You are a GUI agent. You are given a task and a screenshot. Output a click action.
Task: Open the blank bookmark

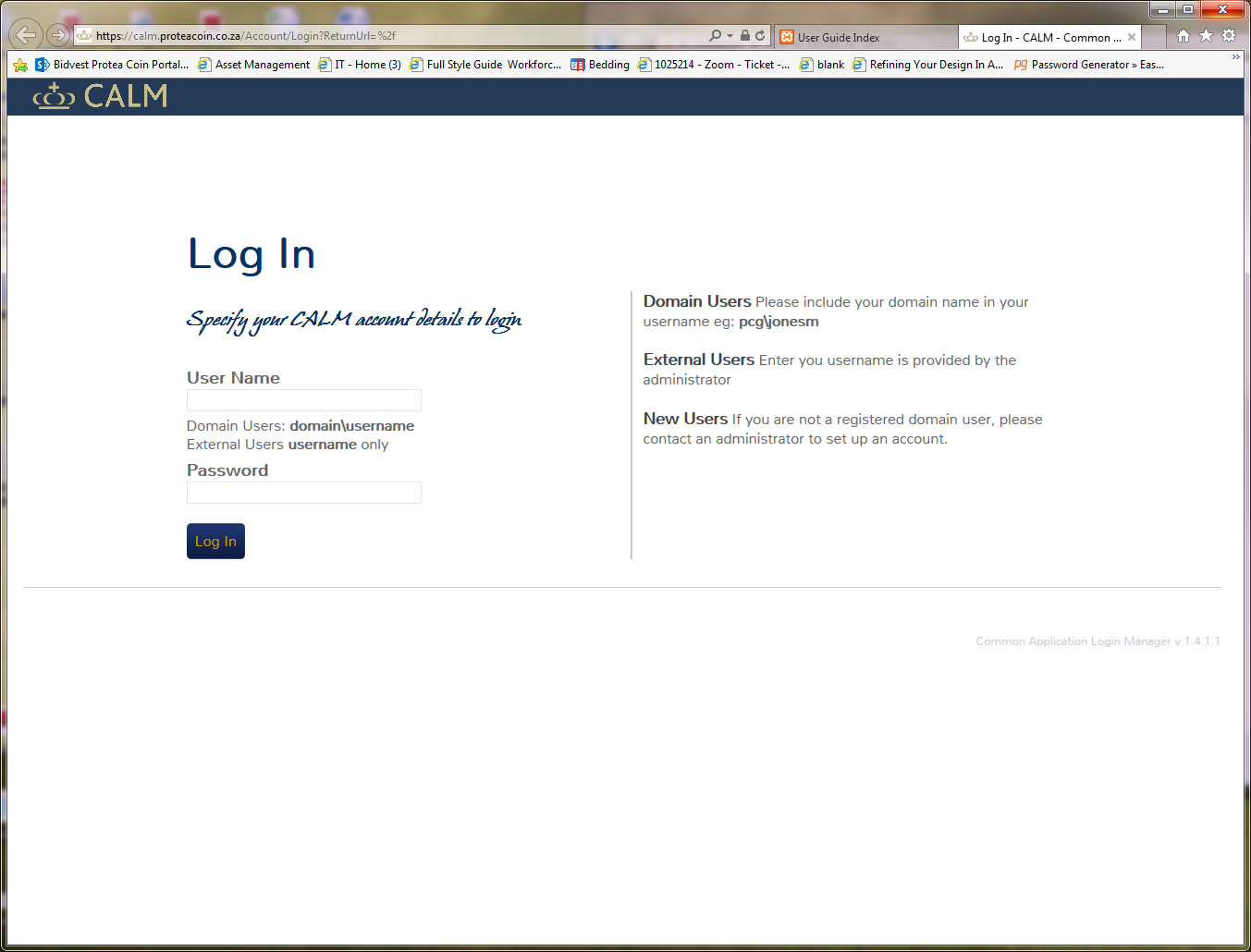coord(822,65)
